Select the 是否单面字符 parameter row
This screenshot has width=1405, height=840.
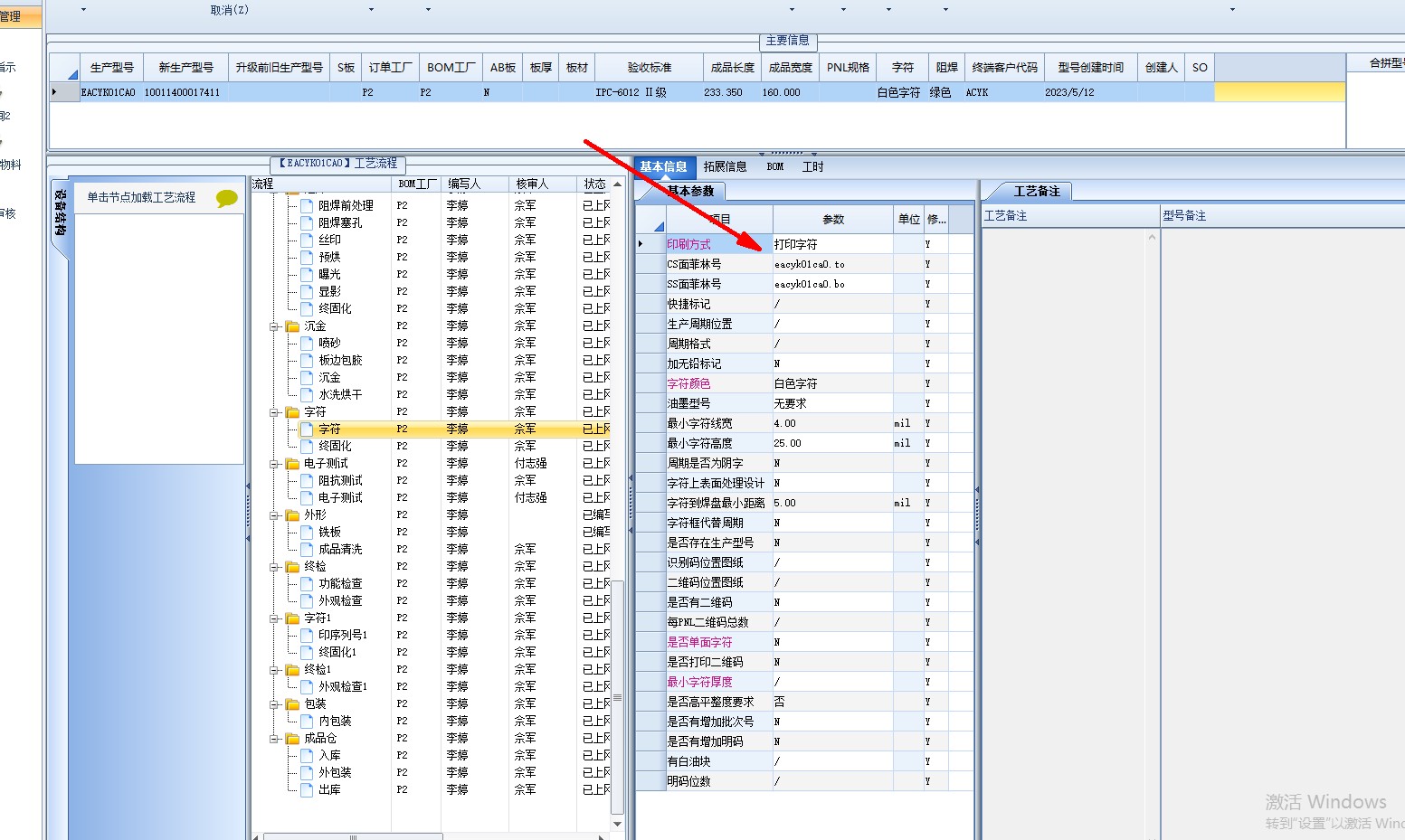805,642
